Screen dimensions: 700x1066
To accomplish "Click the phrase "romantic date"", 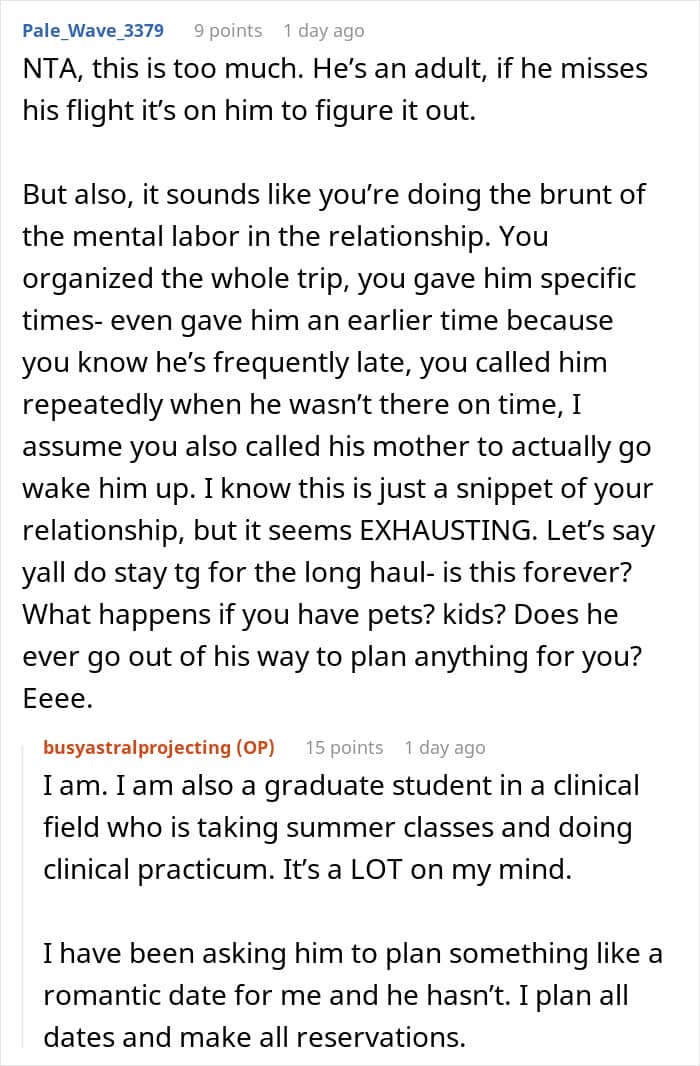I will (126, 996).
